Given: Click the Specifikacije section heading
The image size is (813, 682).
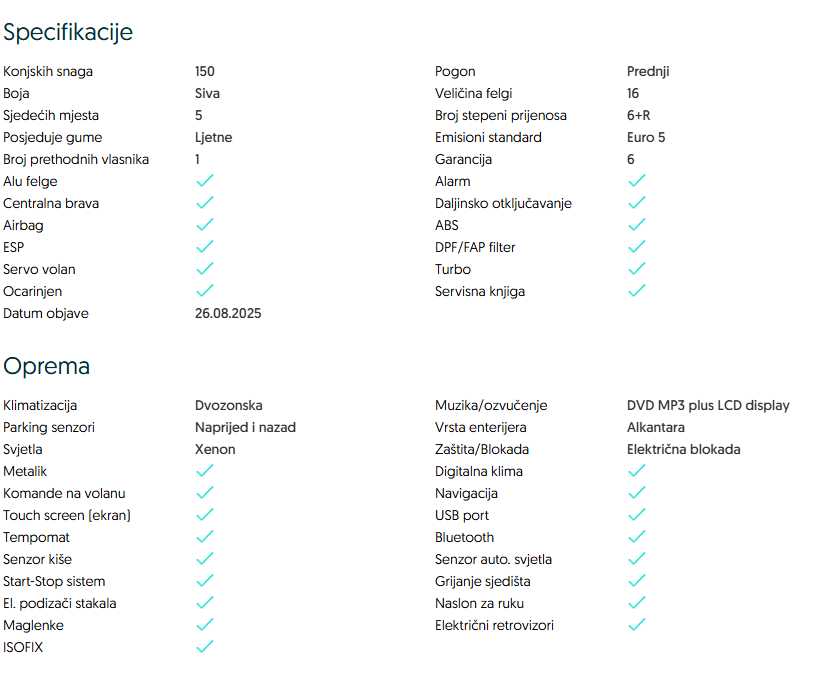Looking at the screenshot, I should coord(68,32).
